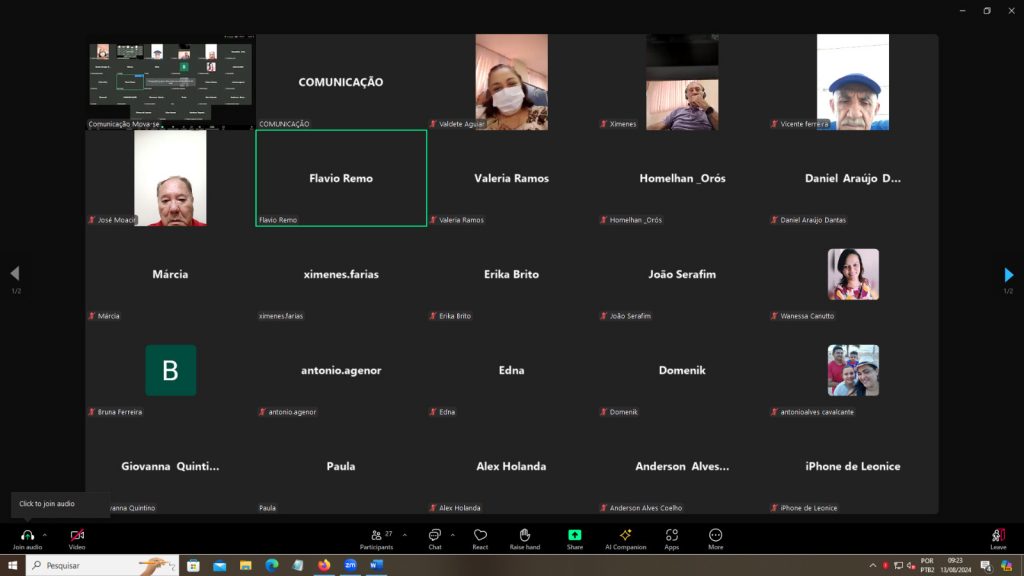Screen dimensions: 1024x576
Task: Click the green Share screen icon
Action: coord(574,535)
